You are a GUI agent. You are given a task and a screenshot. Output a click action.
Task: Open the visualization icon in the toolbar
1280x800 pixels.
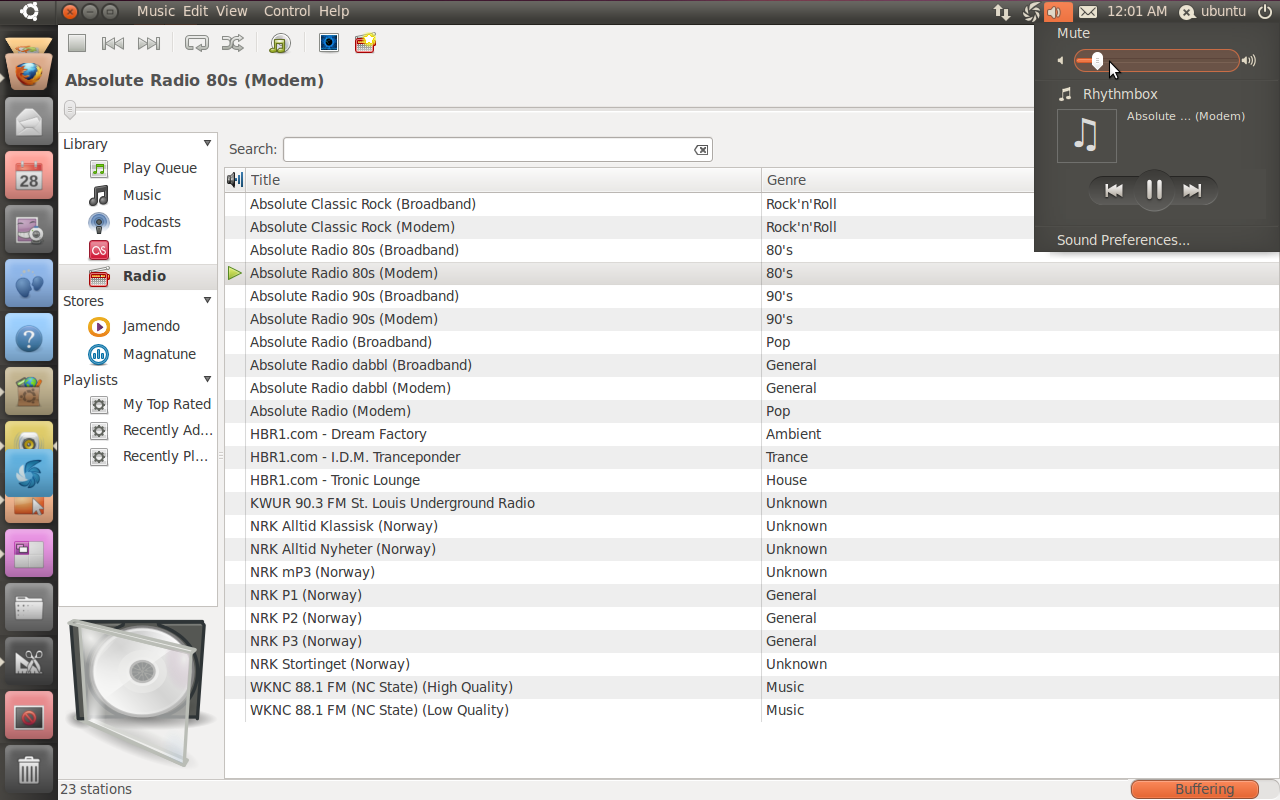pos(329,43)
